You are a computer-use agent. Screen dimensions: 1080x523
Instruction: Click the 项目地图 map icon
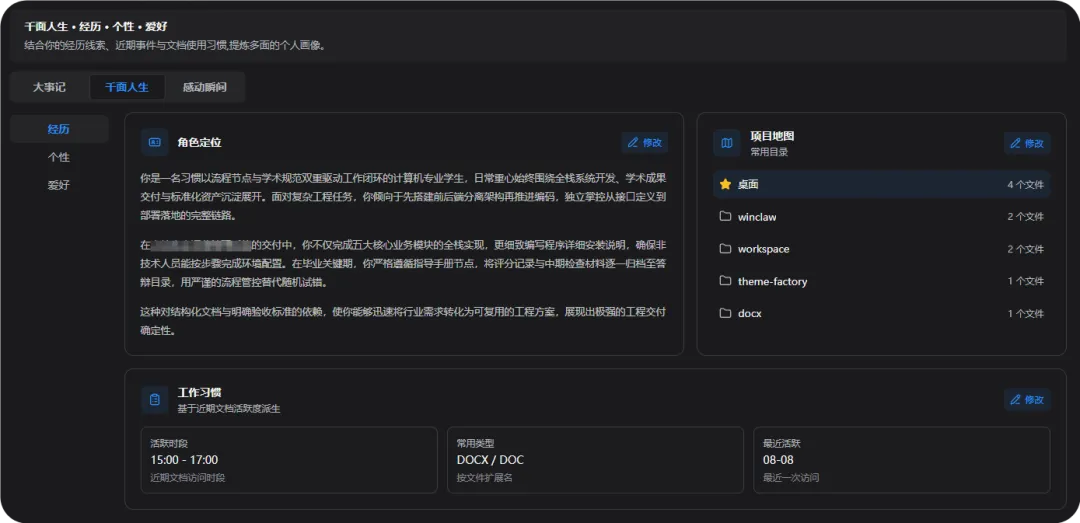[x=727, y=143]
